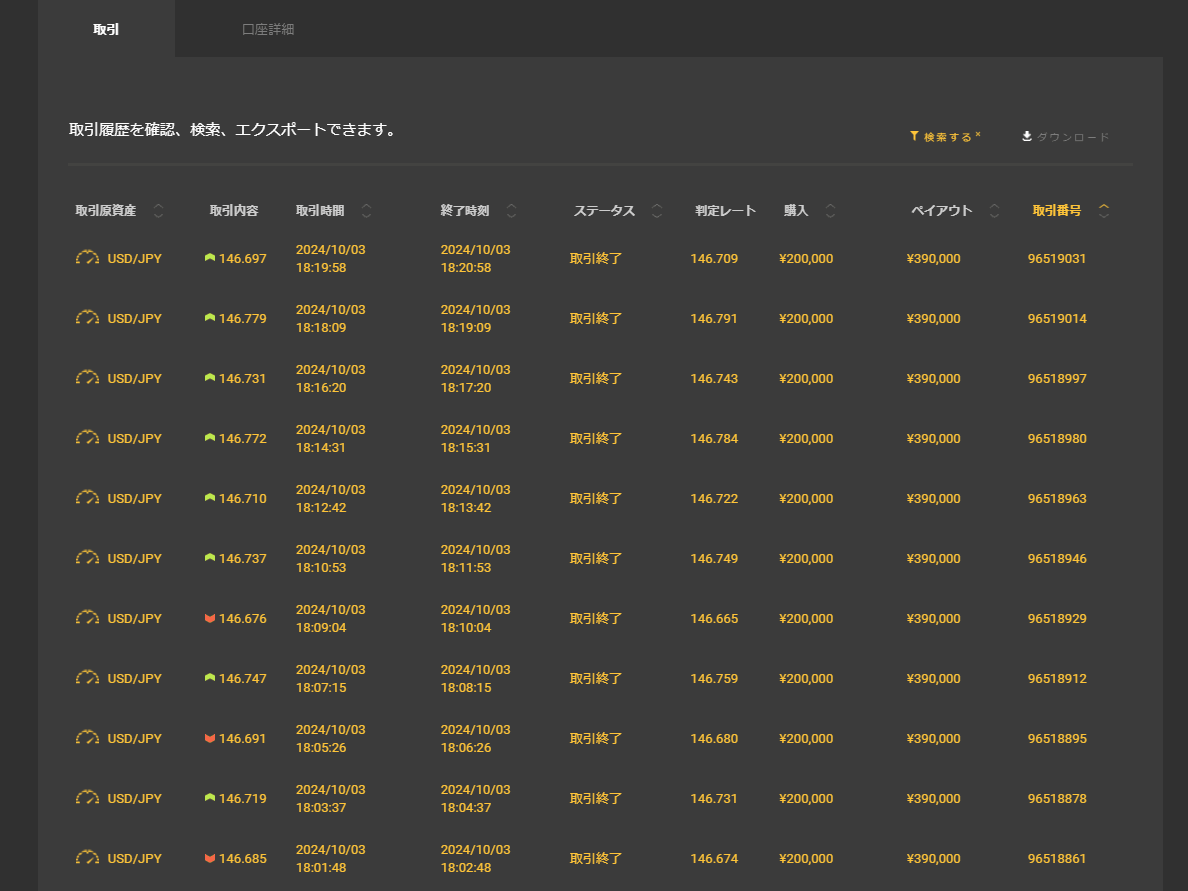The image size is (1188, 891).
Task: Click red down arrow at 146.691
Action: (210, 739)
